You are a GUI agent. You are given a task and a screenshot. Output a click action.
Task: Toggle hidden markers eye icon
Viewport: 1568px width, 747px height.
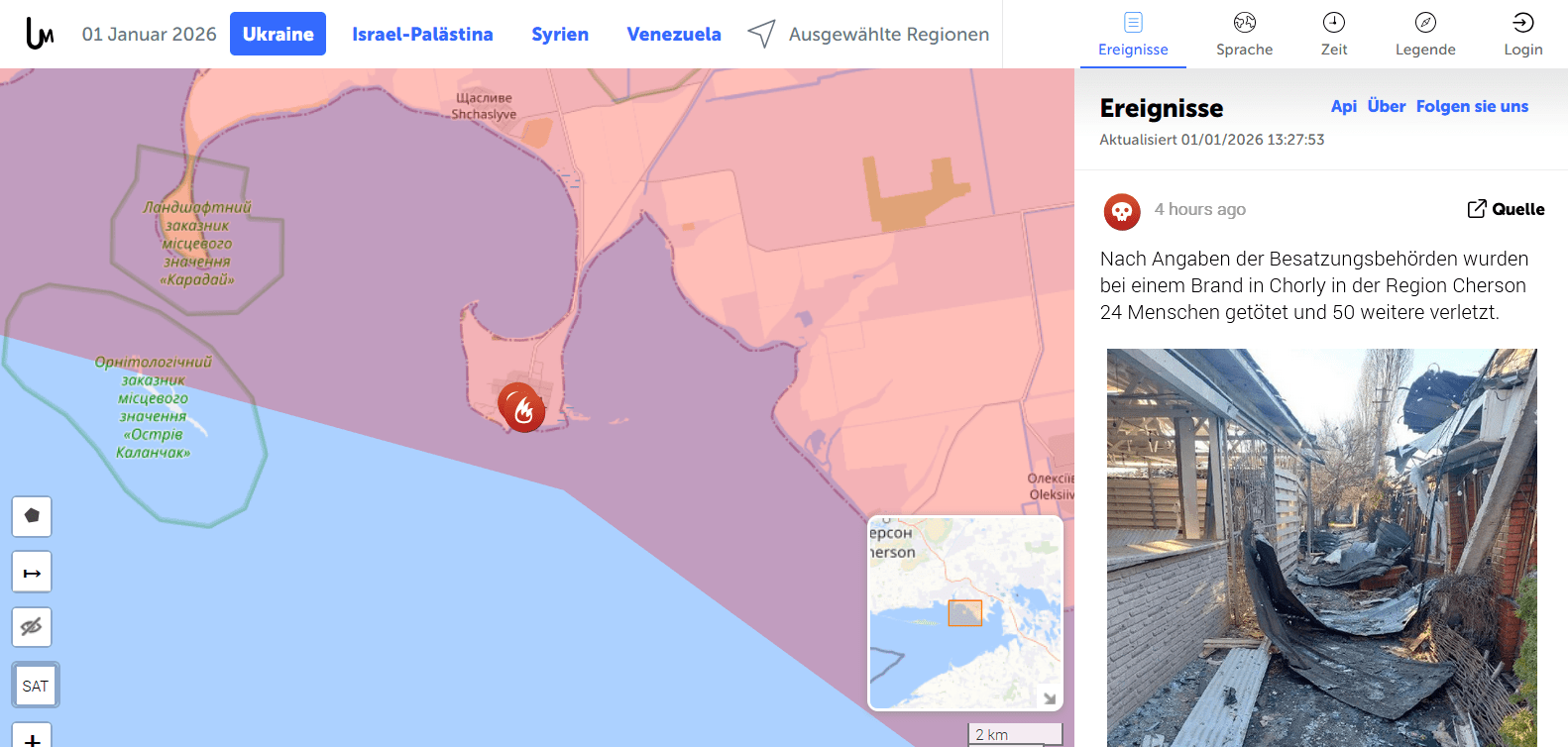[x=32, y=627]
